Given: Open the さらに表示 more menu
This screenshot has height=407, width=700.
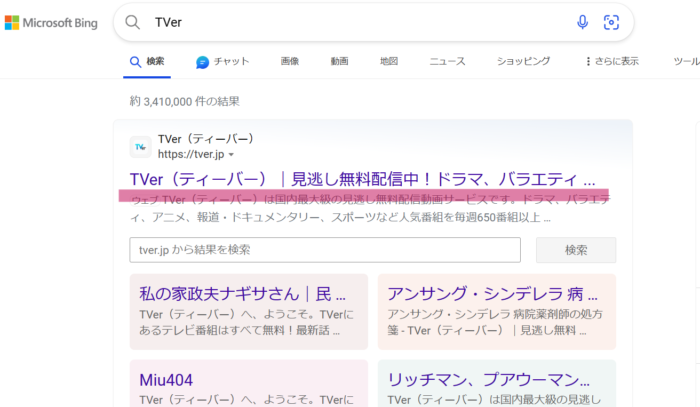Looking at the screenshot, I should 612,61.
